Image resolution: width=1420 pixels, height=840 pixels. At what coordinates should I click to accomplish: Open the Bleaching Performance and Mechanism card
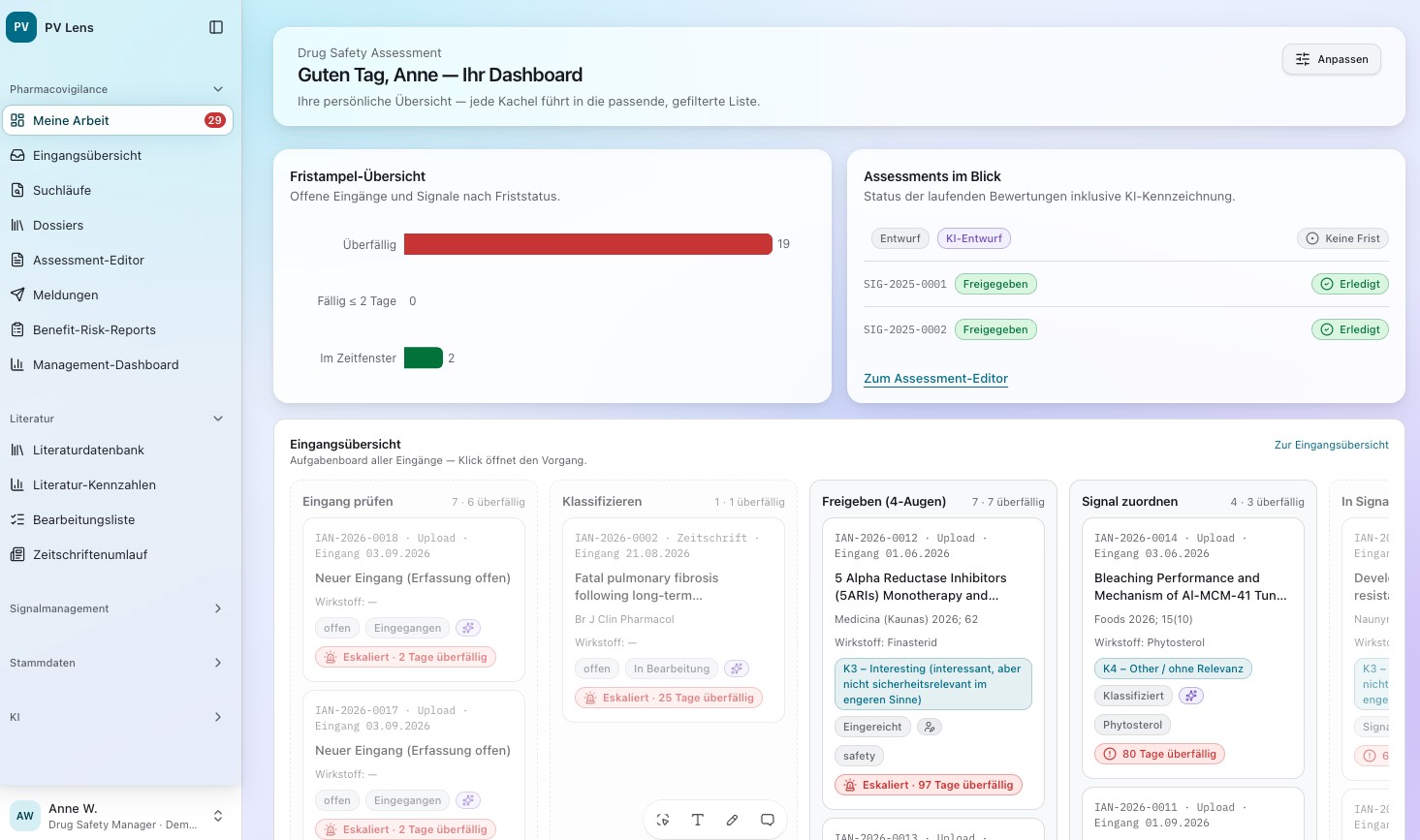(x=1192, y=647)
